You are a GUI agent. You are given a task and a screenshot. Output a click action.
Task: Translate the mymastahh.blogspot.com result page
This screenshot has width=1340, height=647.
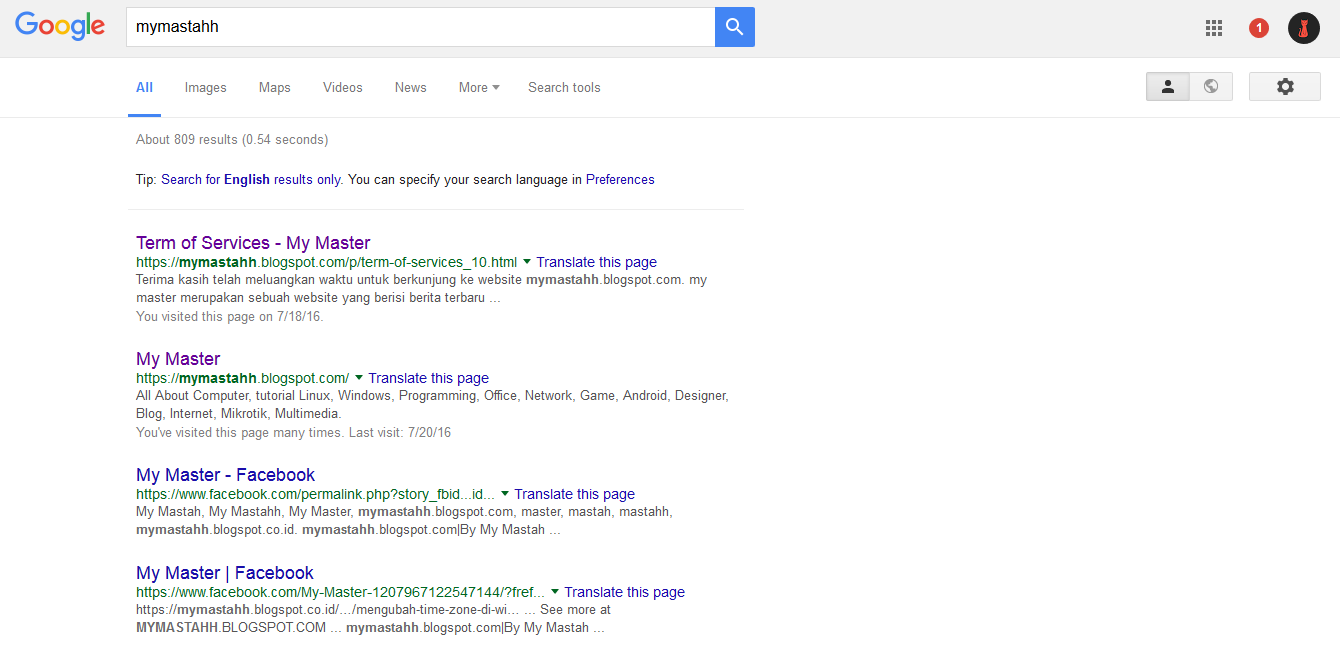[428, 378]
